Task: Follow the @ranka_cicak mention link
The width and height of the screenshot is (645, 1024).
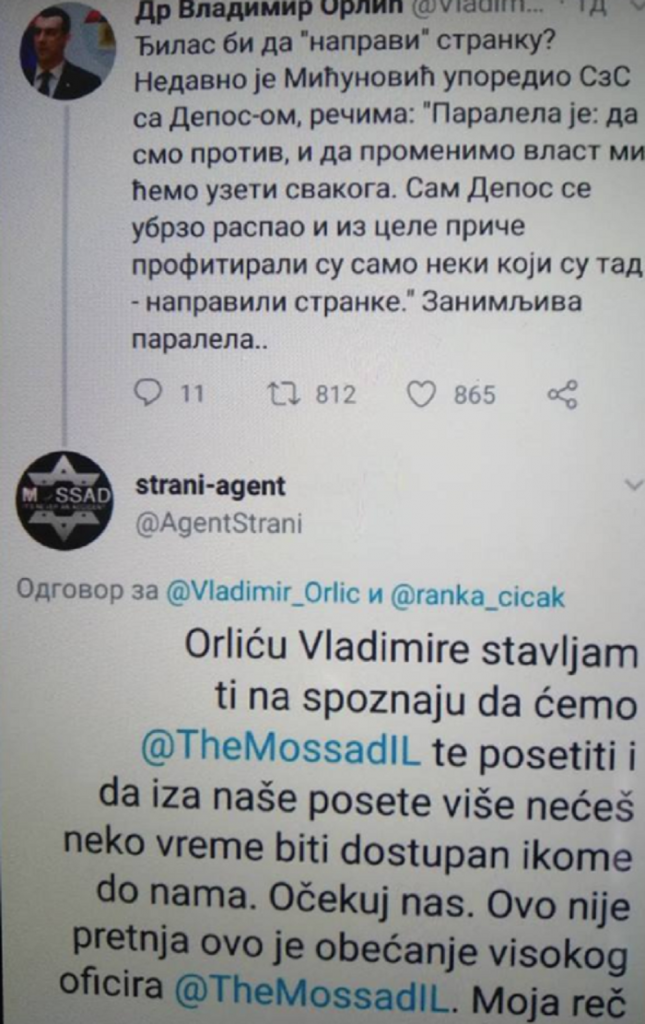Action: 477,597
